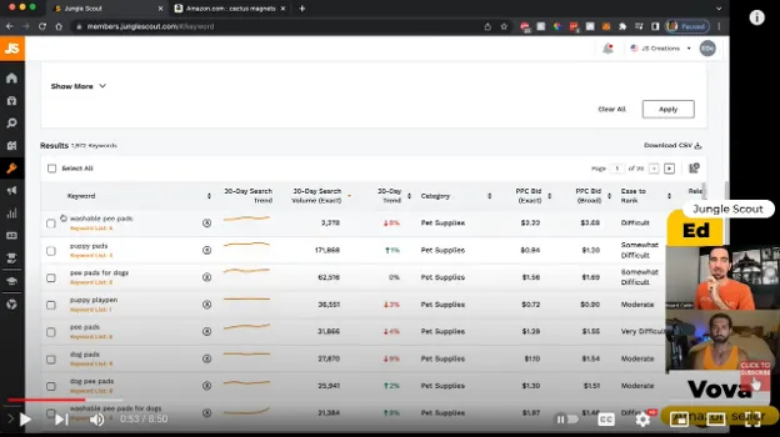Check the dog pee pads row checkbox
The image size is (780, 437).
pyautogui.click(x=51, y=386)
